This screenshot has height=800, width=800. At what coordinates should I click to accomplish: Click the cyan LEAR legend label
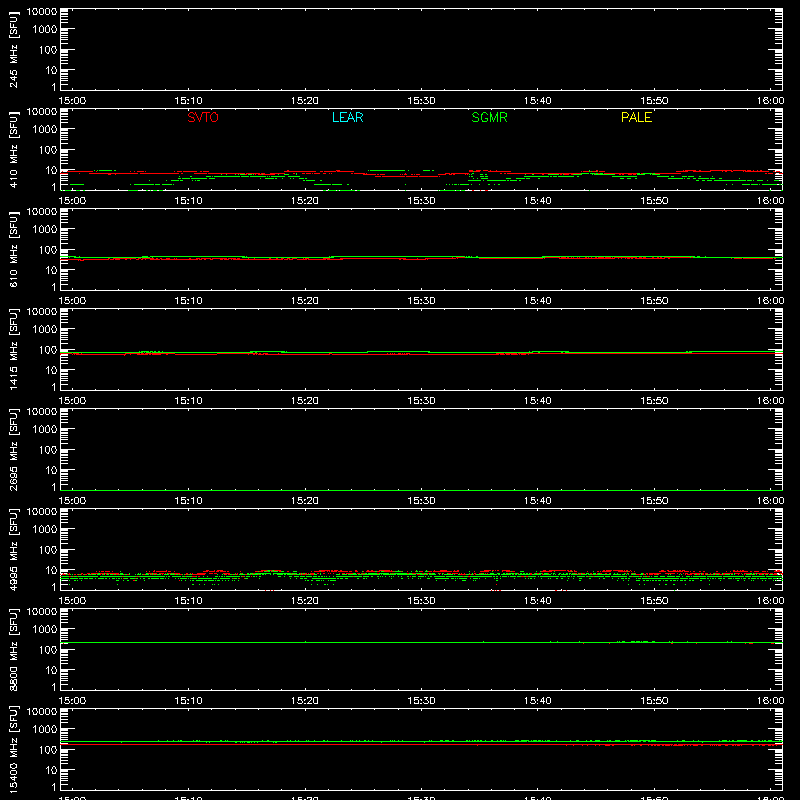(x=347, y=117)
